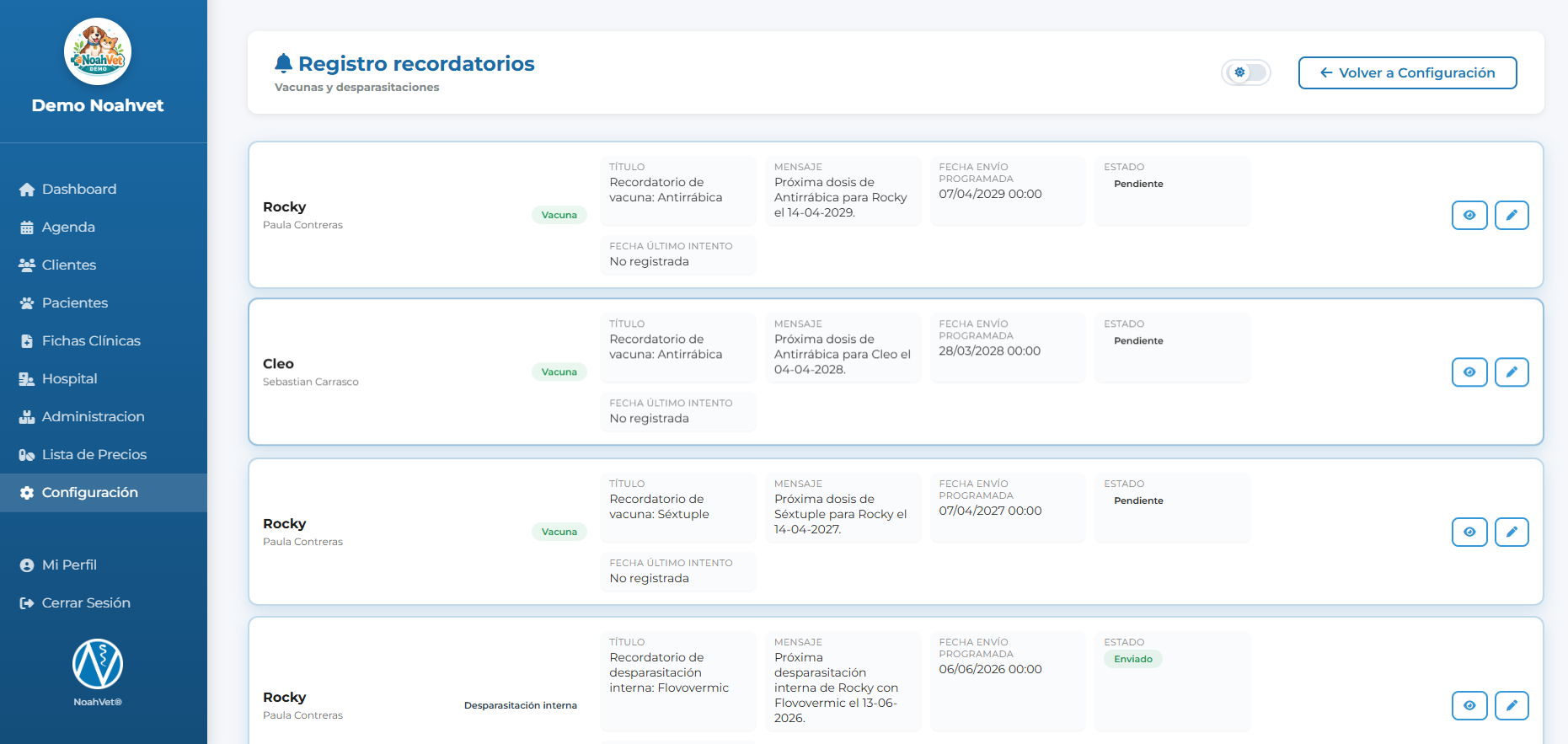This screenshot has width=1568, height=744.
Task: Click message about Séxtuple para Rocky
Action: coord(840,514)
